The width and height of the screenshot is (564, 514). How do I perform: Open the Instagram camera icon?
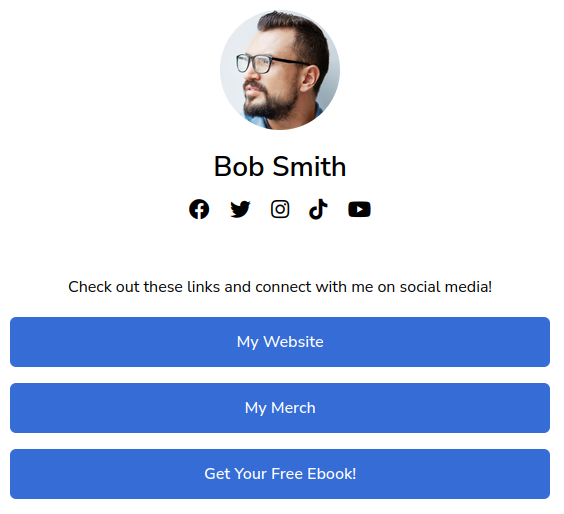coord(282,211)
